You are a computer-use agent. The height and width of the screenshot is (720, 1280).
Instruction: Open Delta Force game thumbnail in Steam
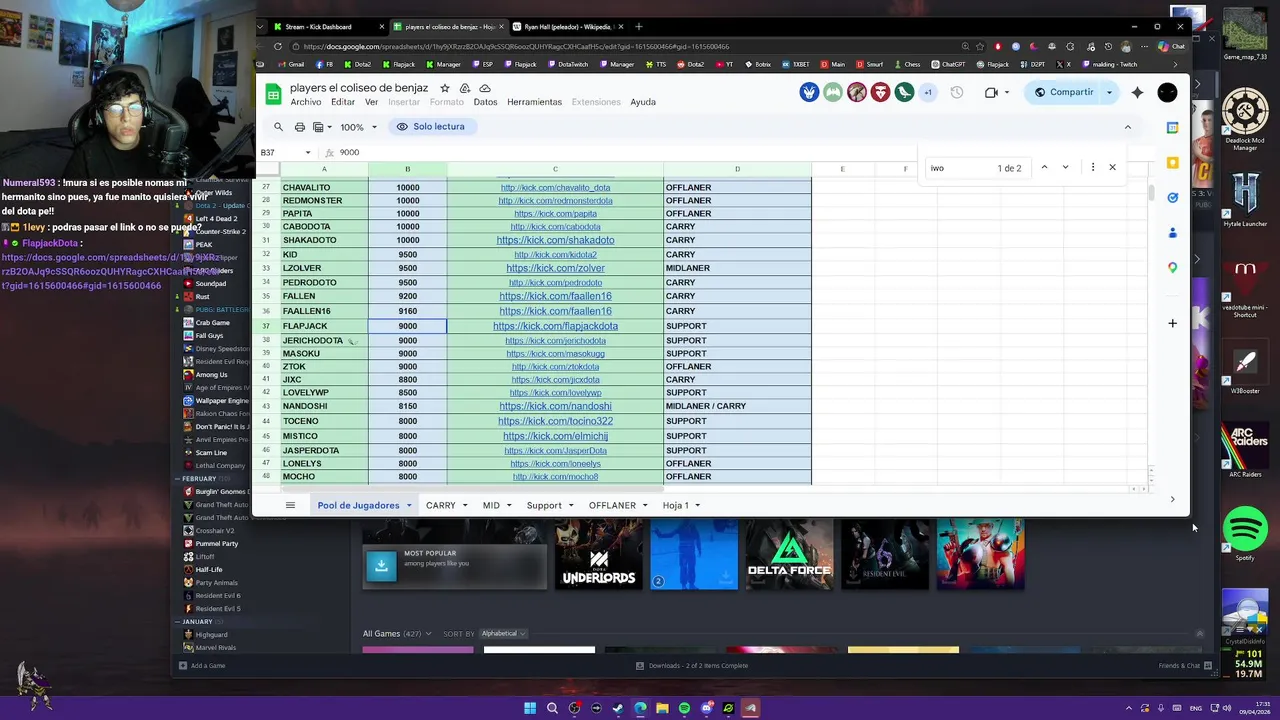789,553
